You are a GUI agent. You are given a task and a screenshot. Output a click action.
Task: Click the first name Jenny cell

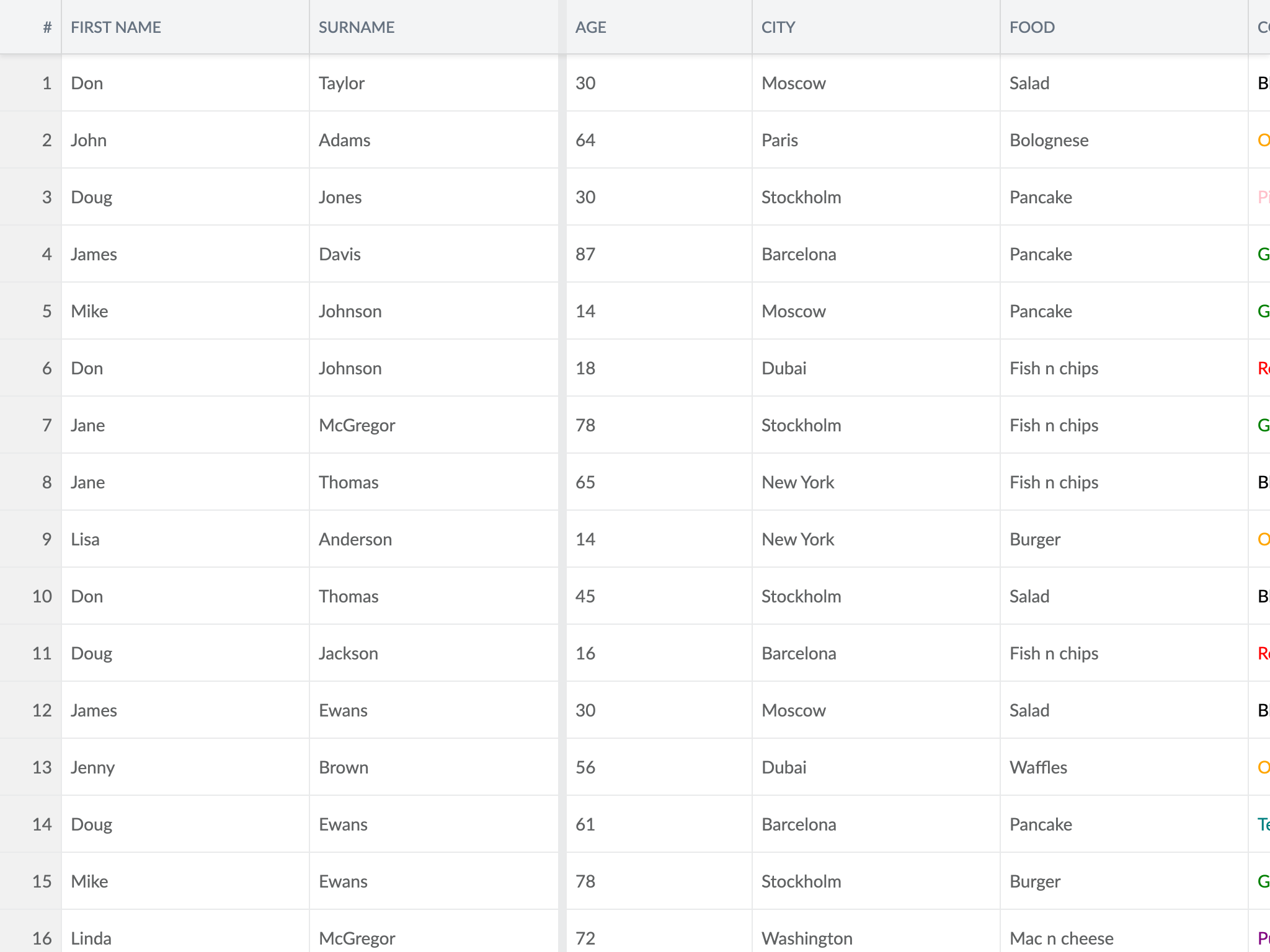[185, 767]
